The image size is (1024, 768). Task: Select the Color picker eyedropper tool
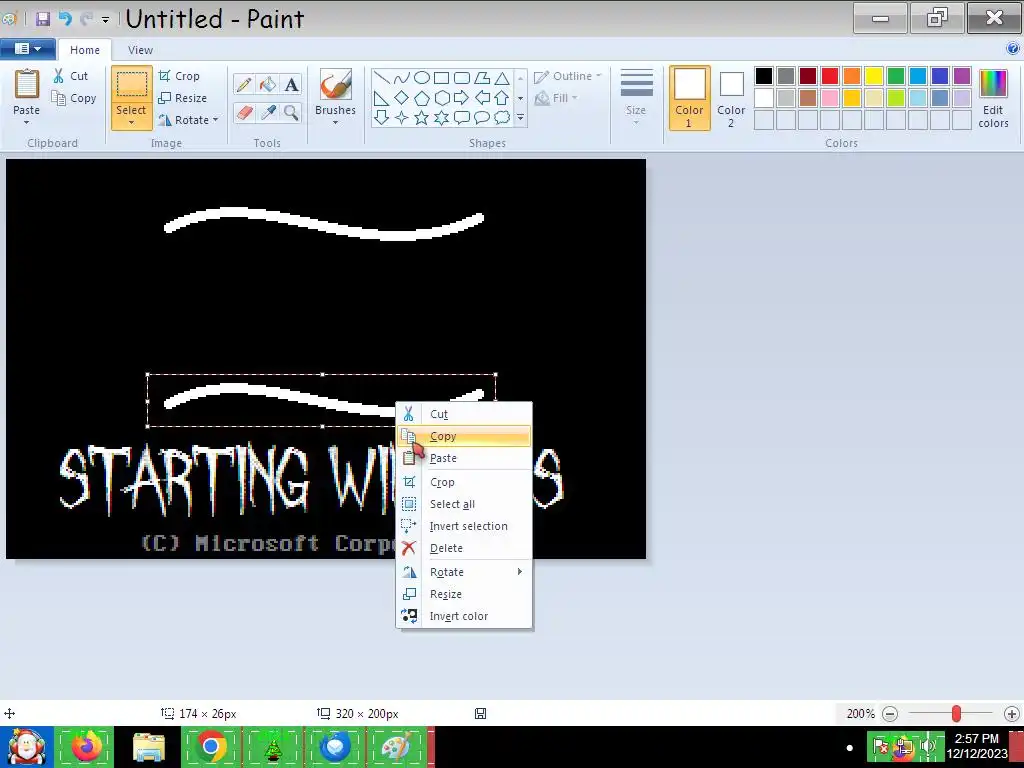(268, 112)
